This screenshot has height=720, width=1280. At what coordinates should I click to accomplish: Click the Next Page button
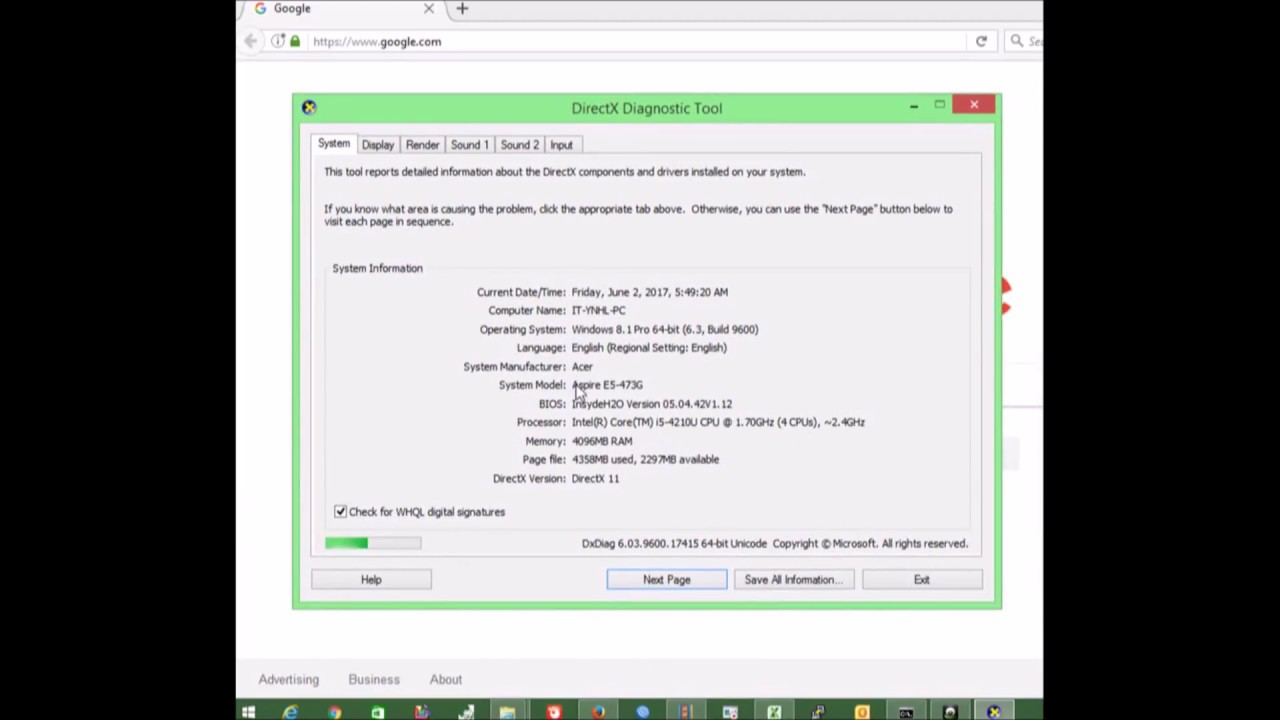666,580
